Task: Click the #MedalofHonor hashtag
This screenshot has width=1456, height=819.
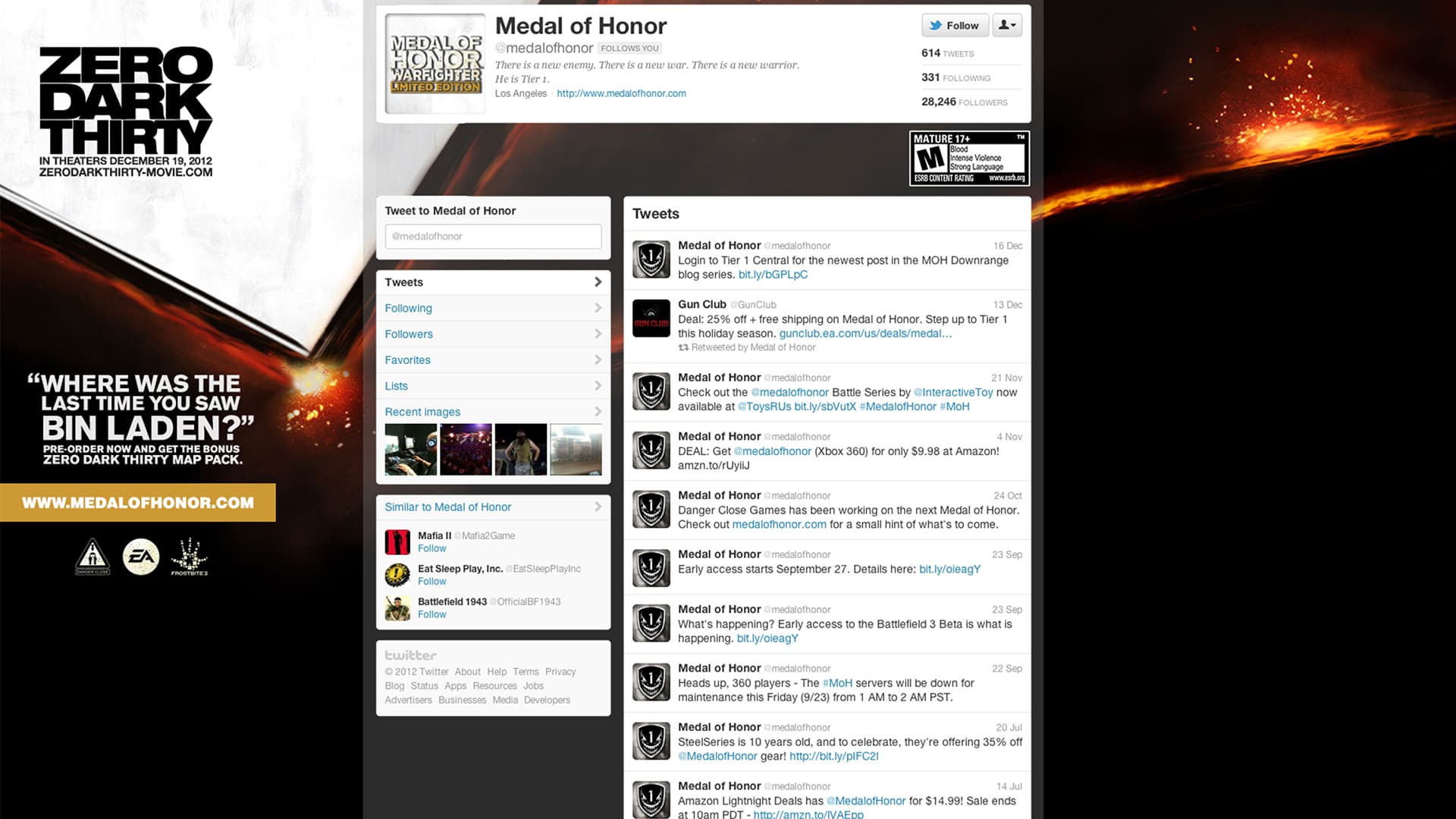Action: [898, 406]
